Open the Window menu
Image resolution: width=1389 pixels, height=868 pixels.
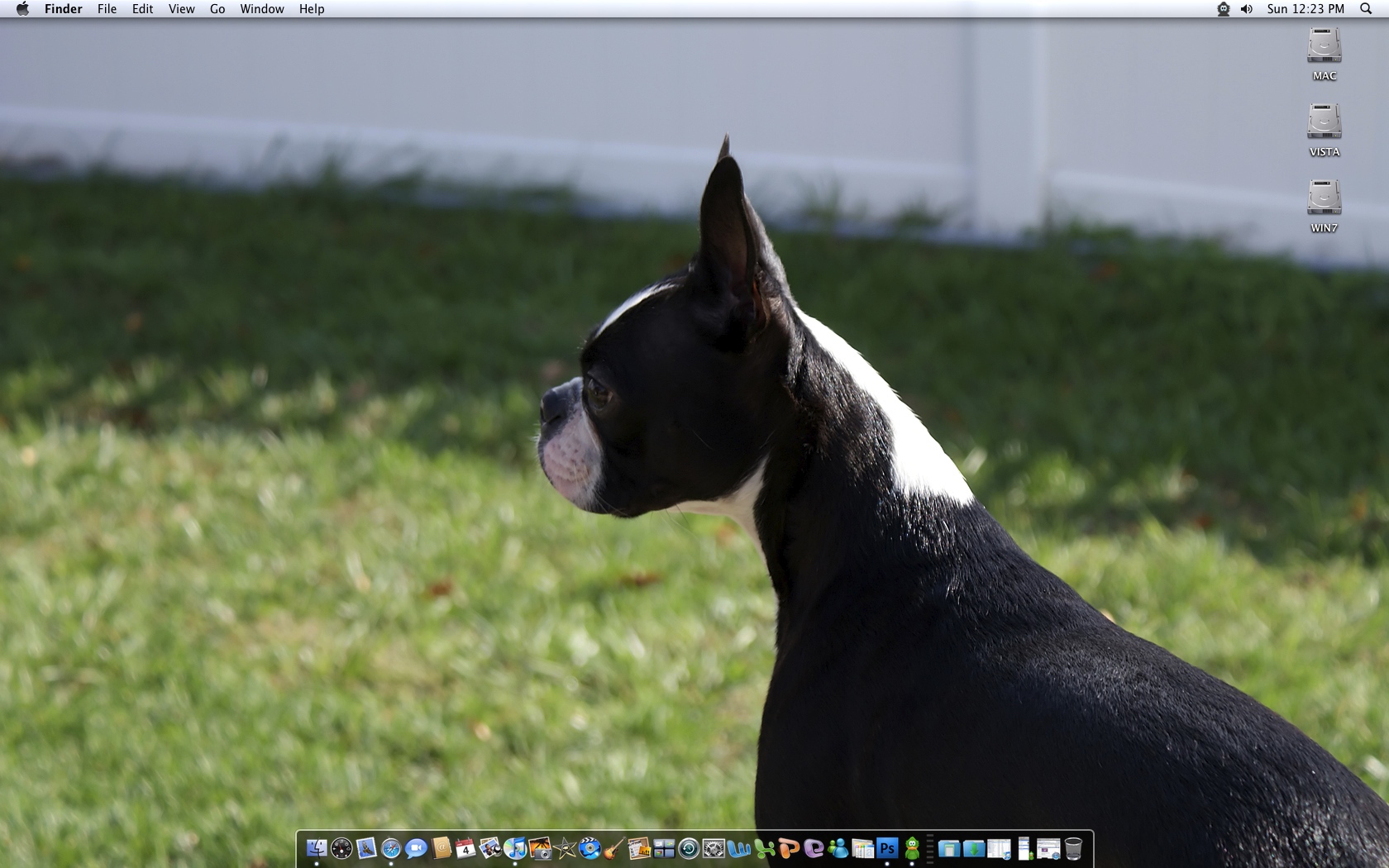tap(262, 9)
